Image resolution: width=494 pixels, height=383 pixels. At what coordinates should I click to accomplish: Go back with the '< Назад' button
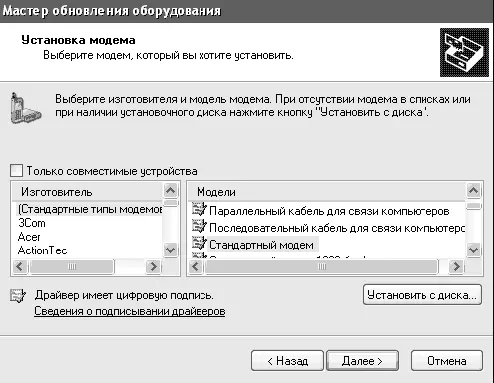287,361
